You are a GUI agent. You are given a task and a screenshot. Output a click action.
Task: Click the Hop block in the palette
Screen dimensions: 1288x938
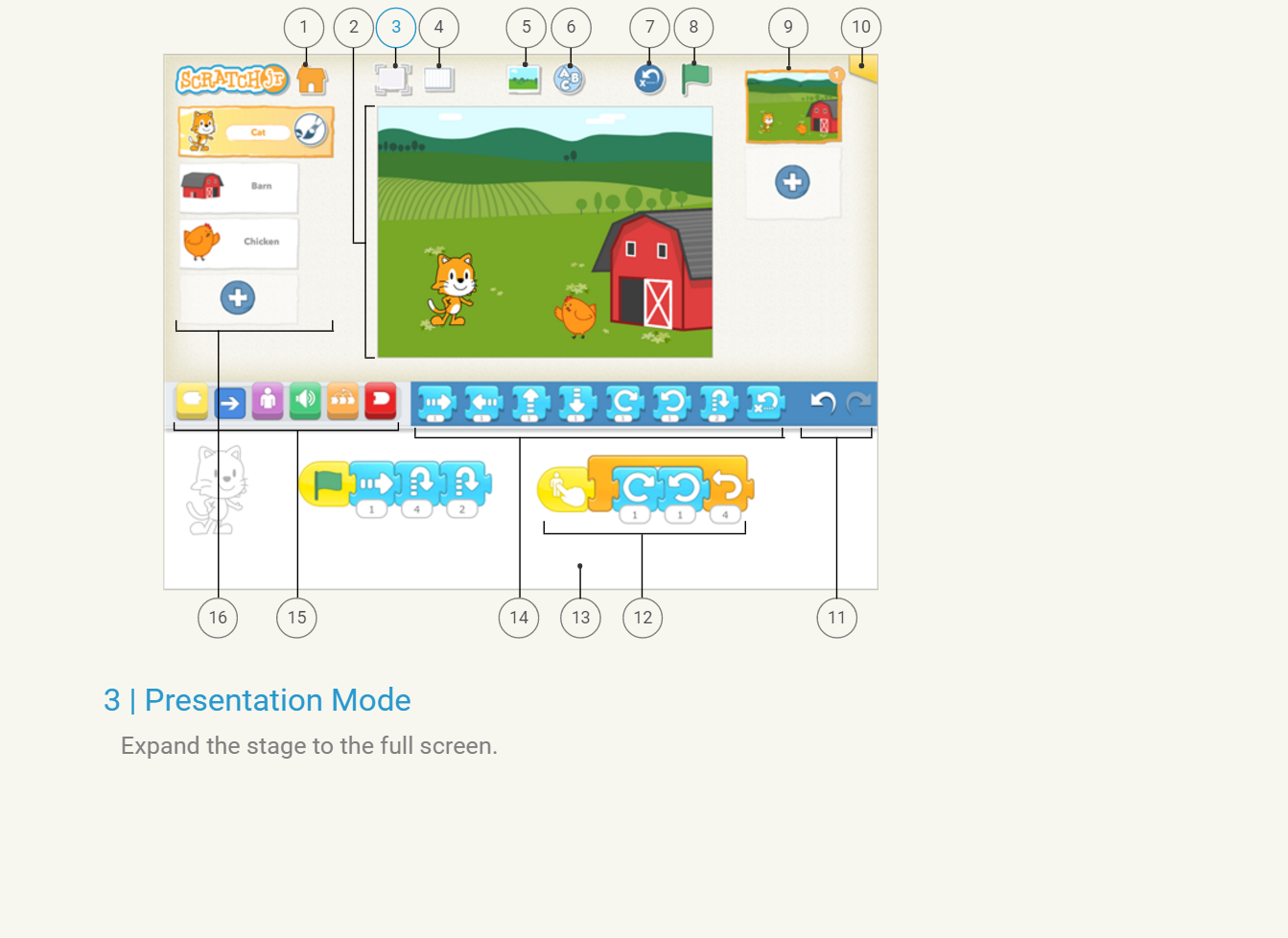pyautogui.click(x=718, y=404)
